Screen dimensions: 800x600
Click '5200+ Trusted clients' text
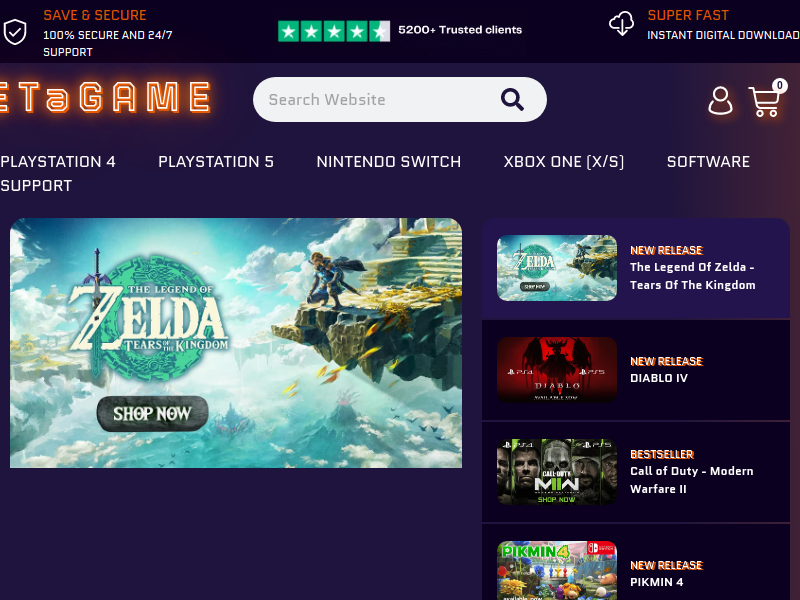coord(460,30)
